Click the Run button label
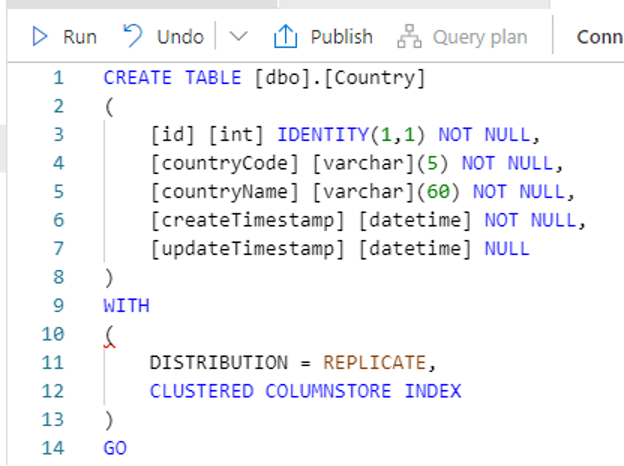 pyautogui.click(x=80, y=37)
